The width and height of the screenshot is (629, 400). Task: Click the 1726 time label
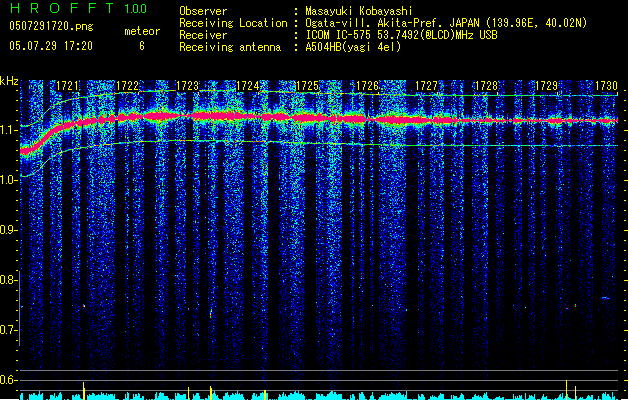click(367, 86)
